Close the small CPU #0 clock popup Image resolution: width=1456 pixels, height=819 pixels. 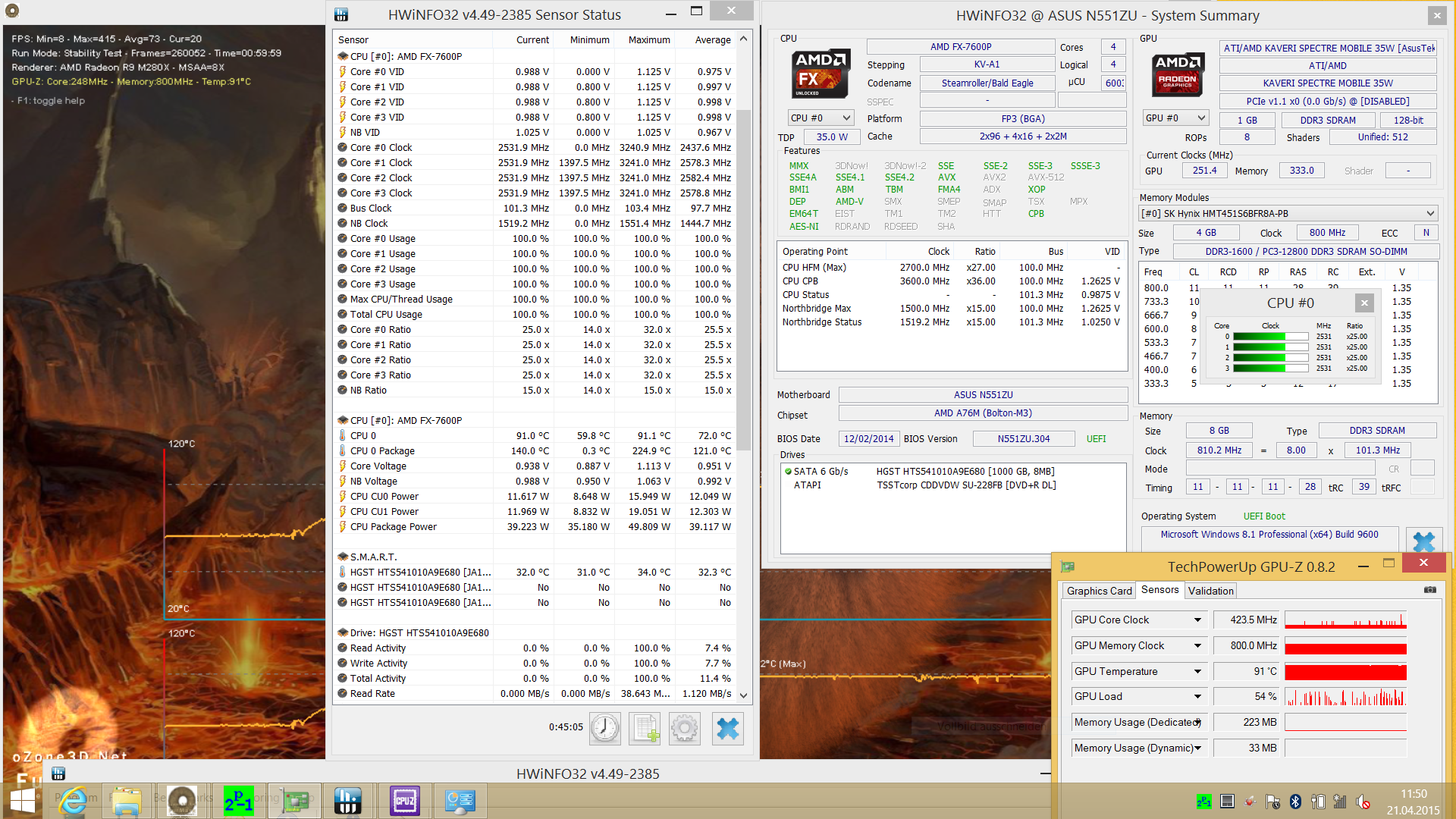(1364, 303)
